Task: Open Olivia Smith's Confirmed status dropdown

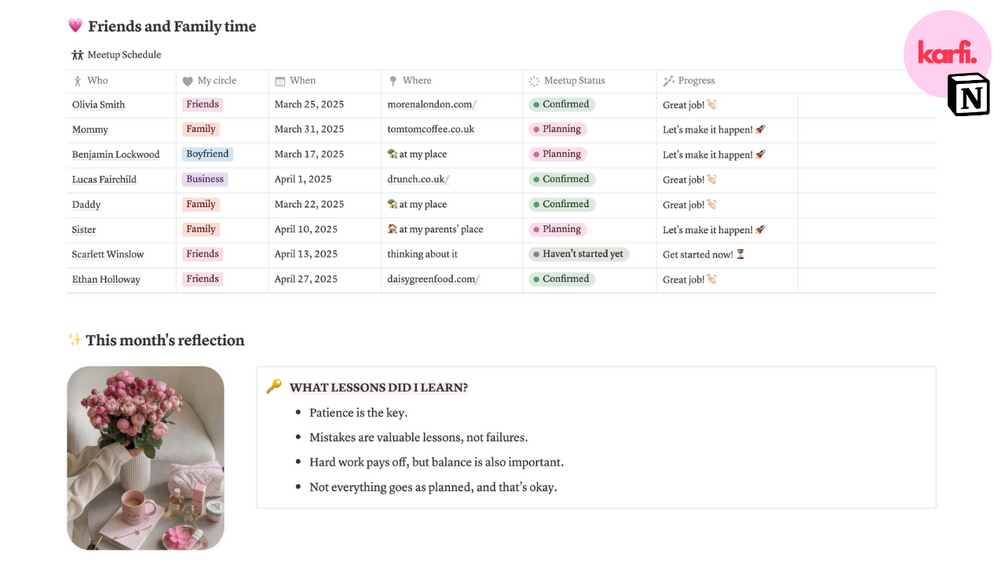Action: pos(561,105)
